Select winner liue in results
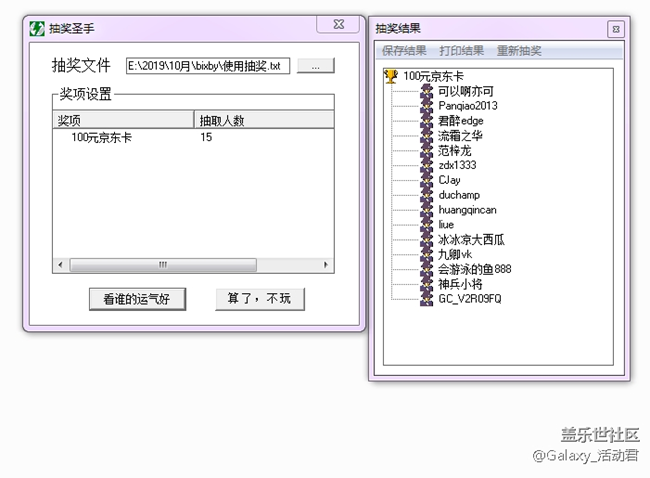 point(446,224)
